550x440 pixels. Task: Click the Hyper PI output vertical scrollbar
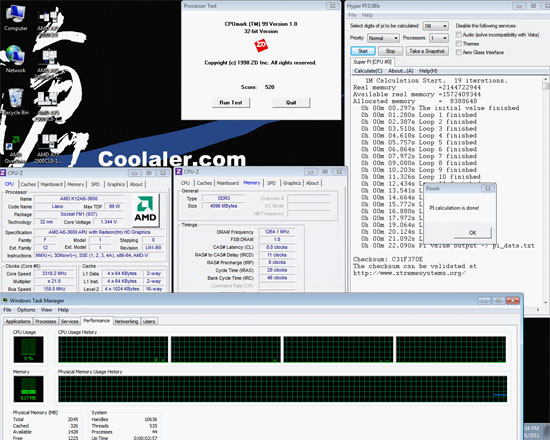[545, 192]
